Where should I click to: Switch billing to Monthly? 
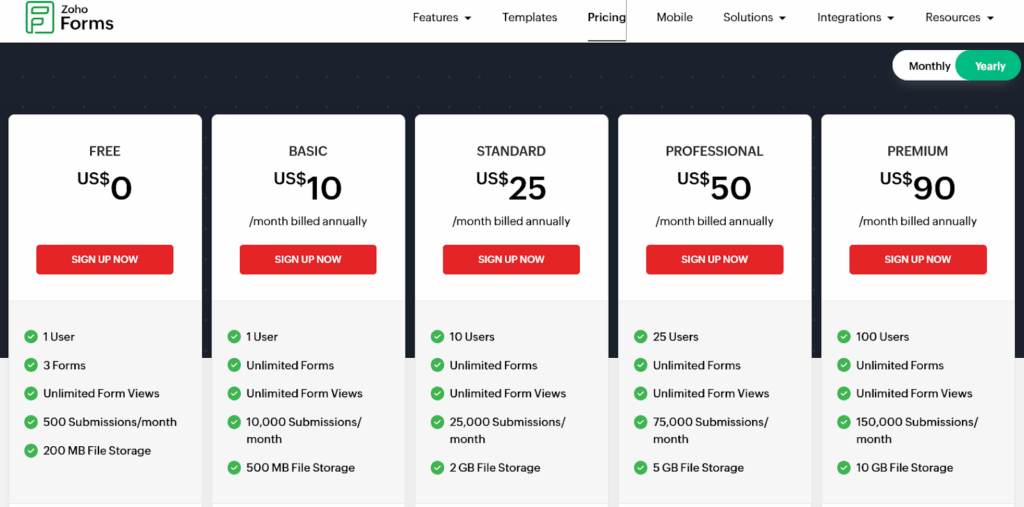click(x=929, y=66)
